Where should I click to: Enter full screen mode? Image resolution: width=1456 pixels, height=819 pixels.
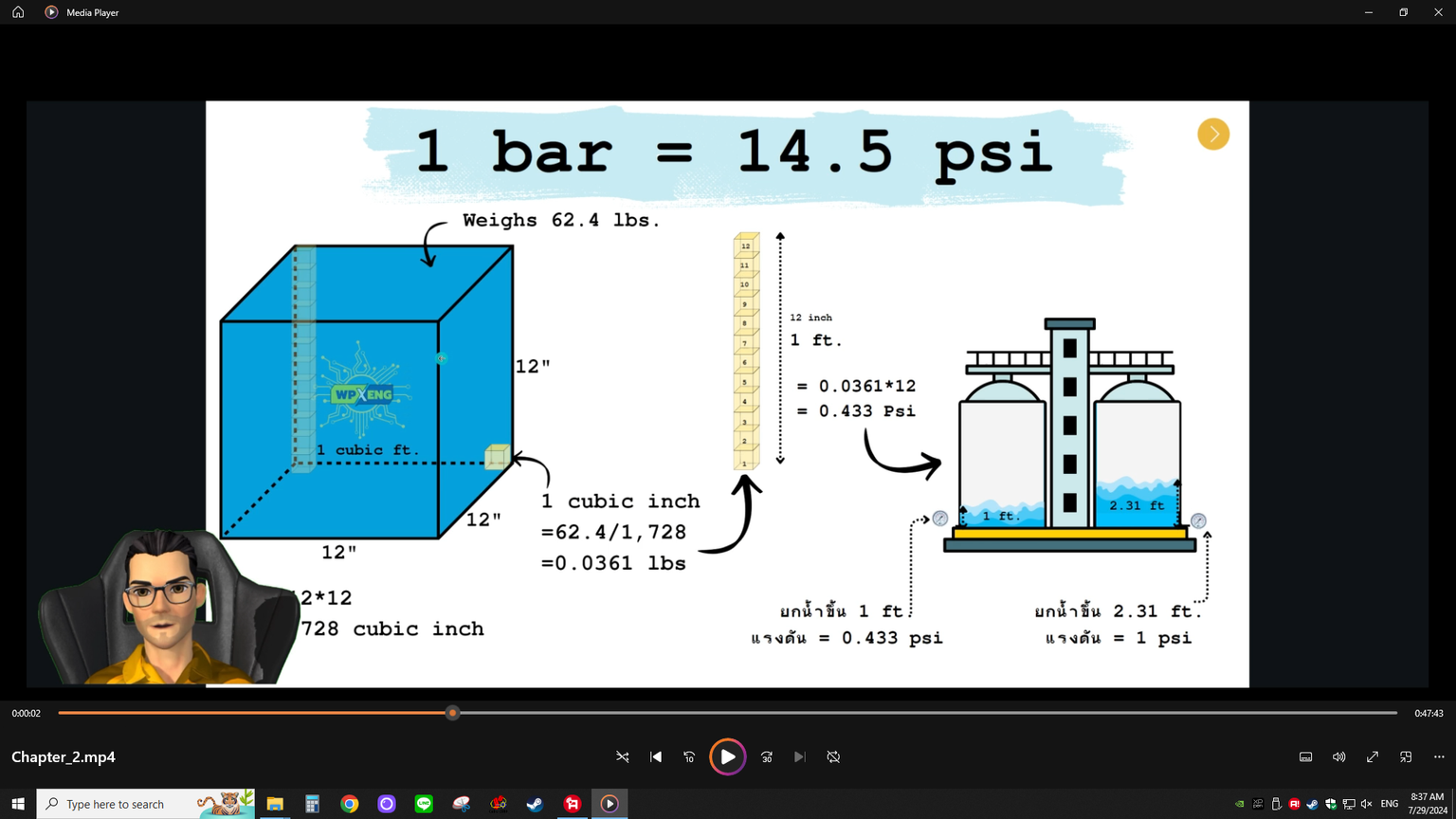click(1372, 757)
